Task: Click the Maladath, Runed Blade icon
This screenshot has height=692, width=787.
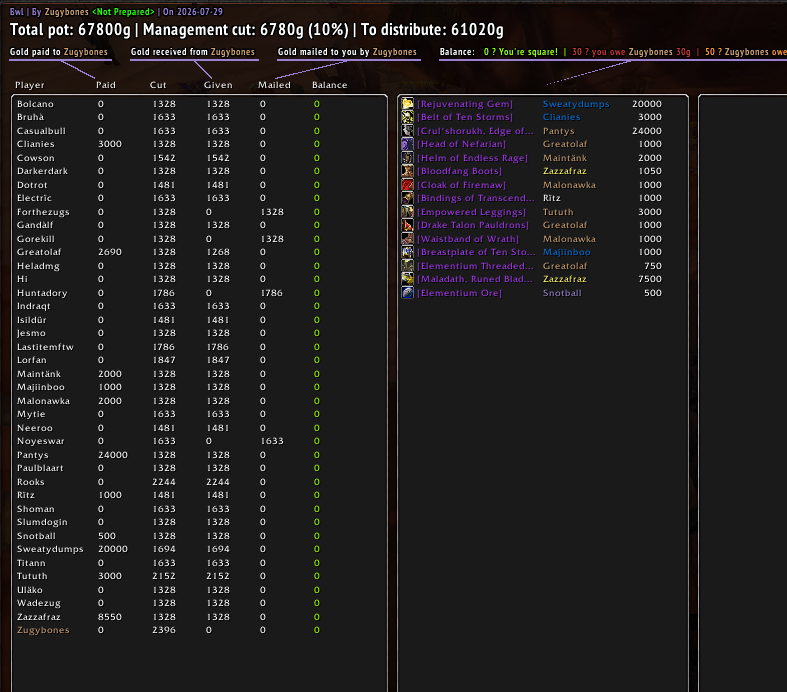Action: pyautogui.click(x=408, y=279)
